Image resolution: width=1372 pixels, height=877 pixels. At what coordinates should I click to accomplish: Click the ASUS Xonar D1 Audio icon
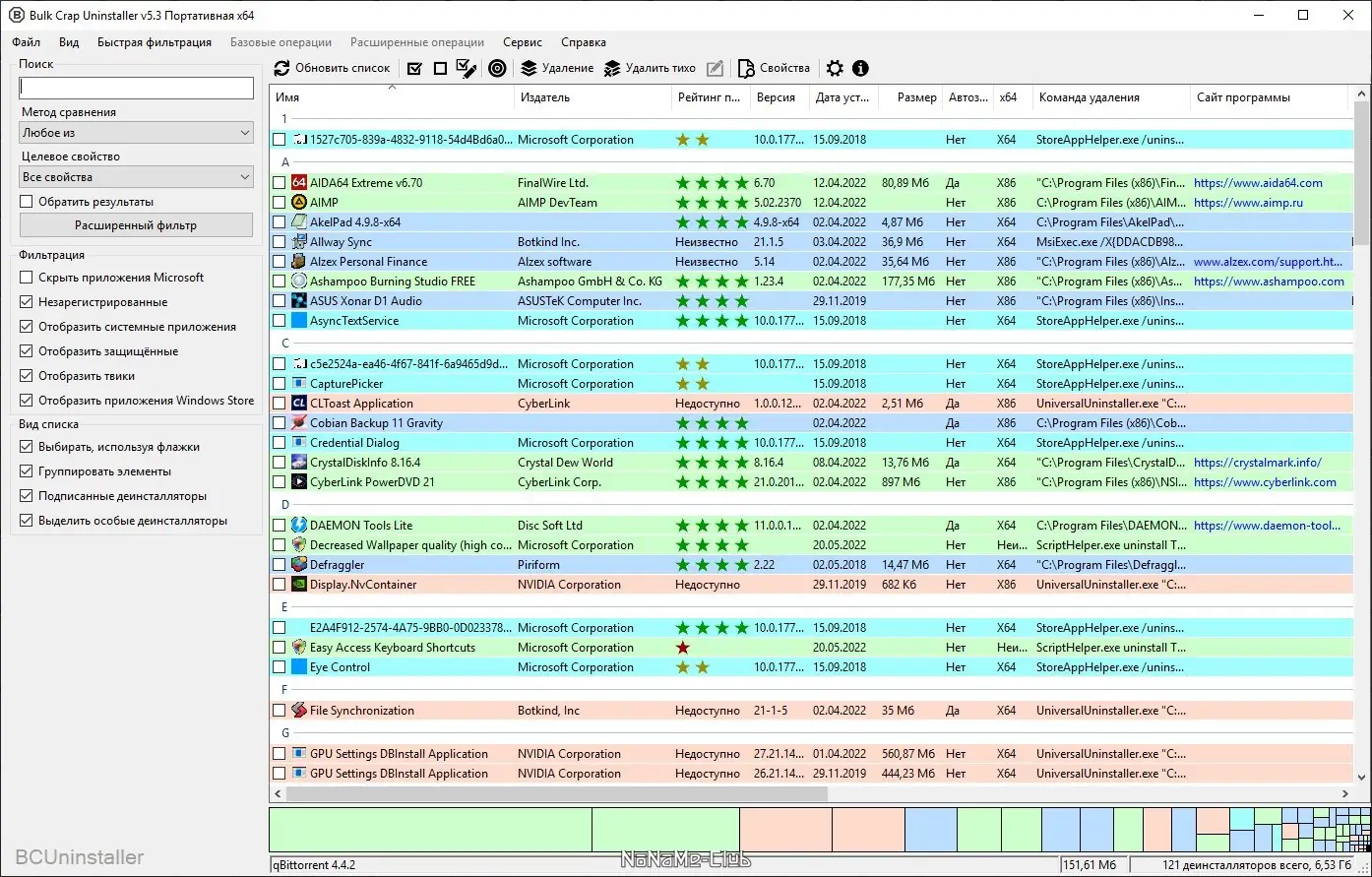click(299, 301)
